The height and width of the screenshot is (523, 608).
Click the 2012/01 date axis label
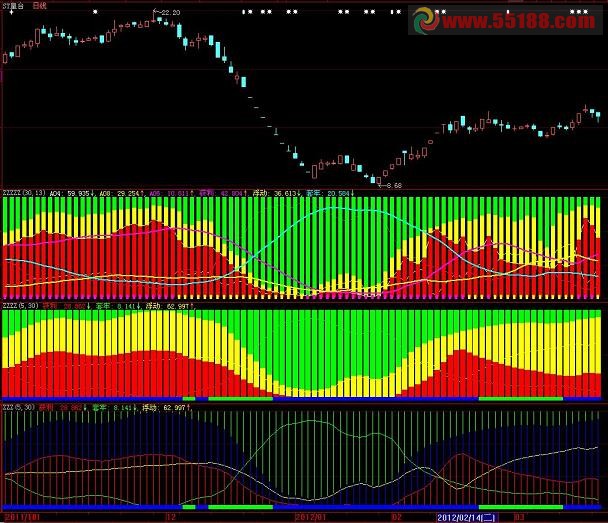click(310, 517)
